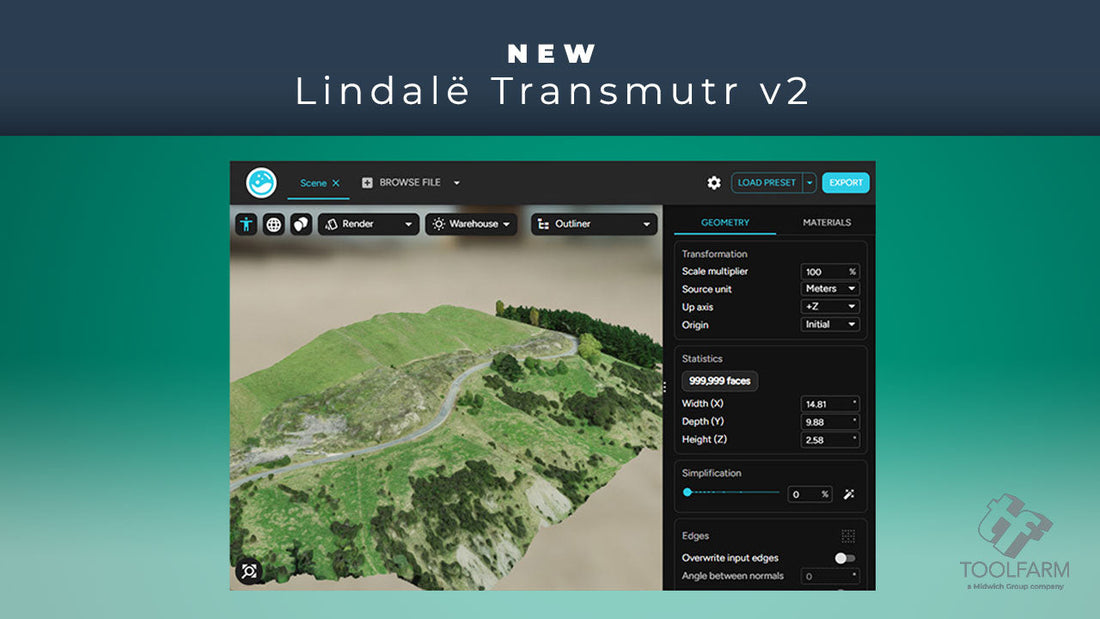Switch to the MATERIALS tab
This screenshot has height=619, width=1100.
point(826,222)
